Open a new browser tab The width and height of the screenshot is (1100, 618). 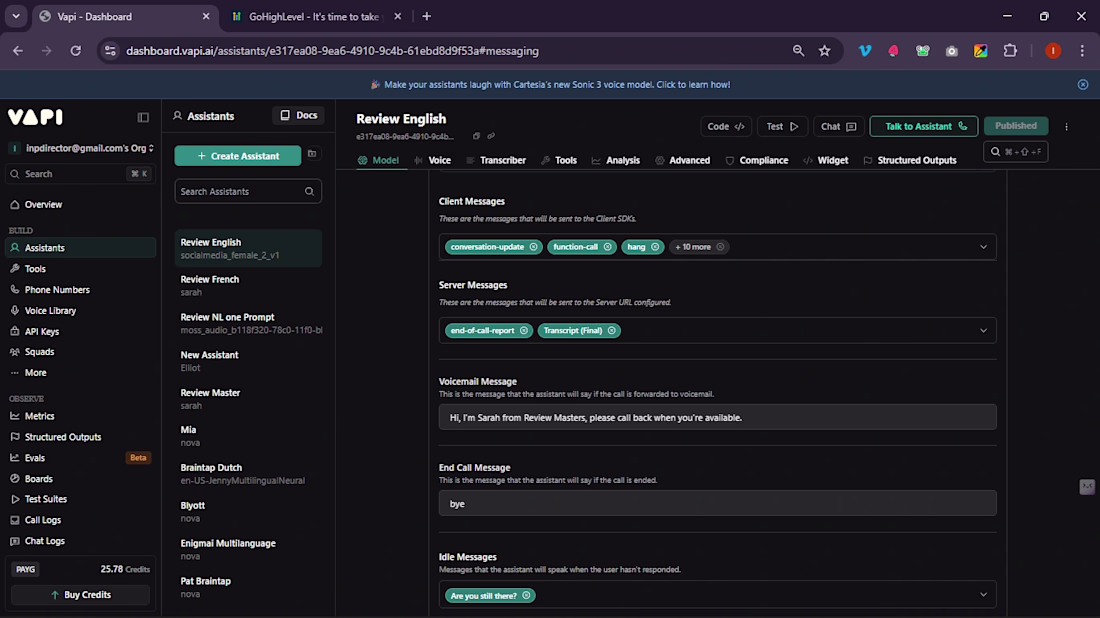click(x=427, y=16)
